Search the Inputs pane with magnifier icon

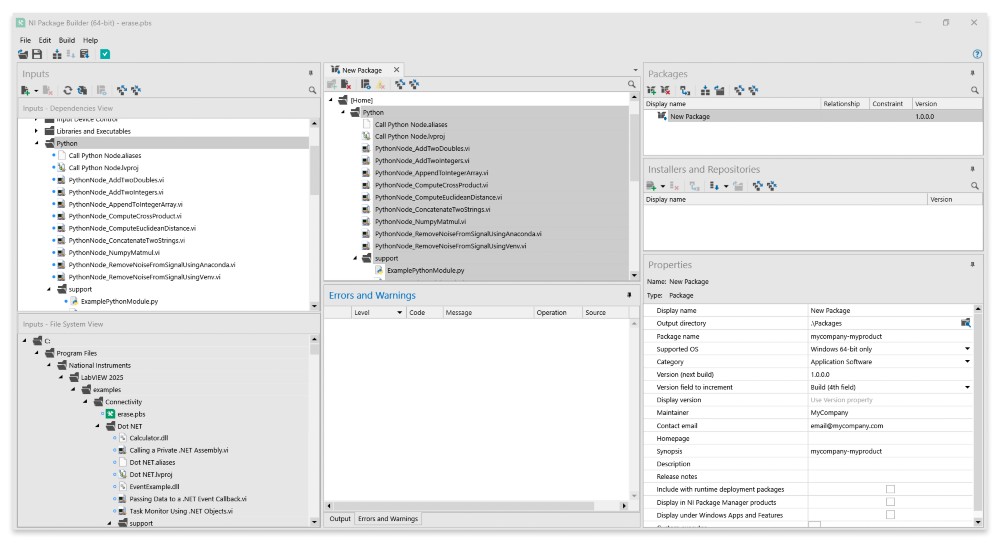(x=312, y=91)
